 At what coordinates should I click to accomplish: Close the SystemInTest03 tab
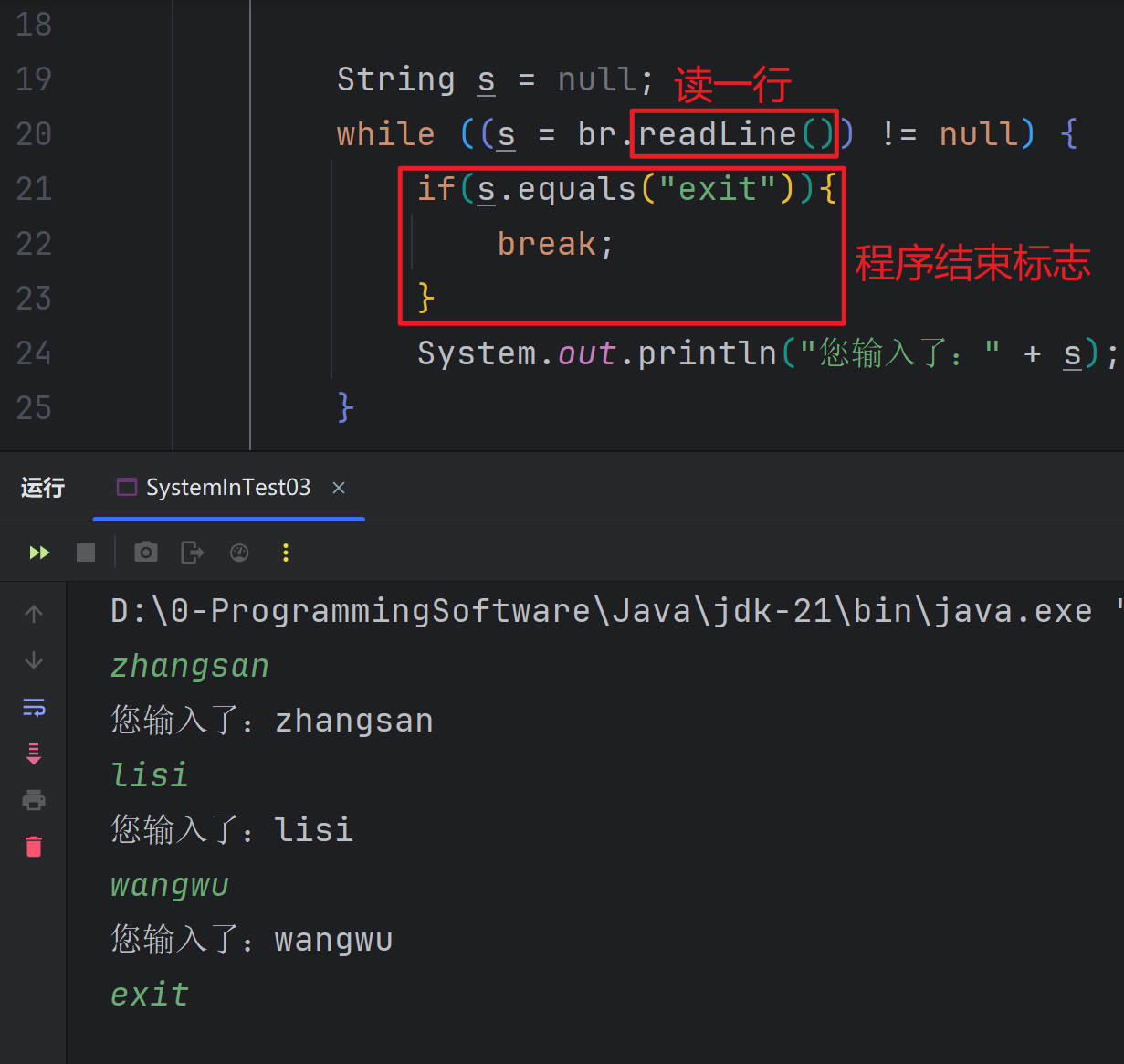click(x=339, y=488)
